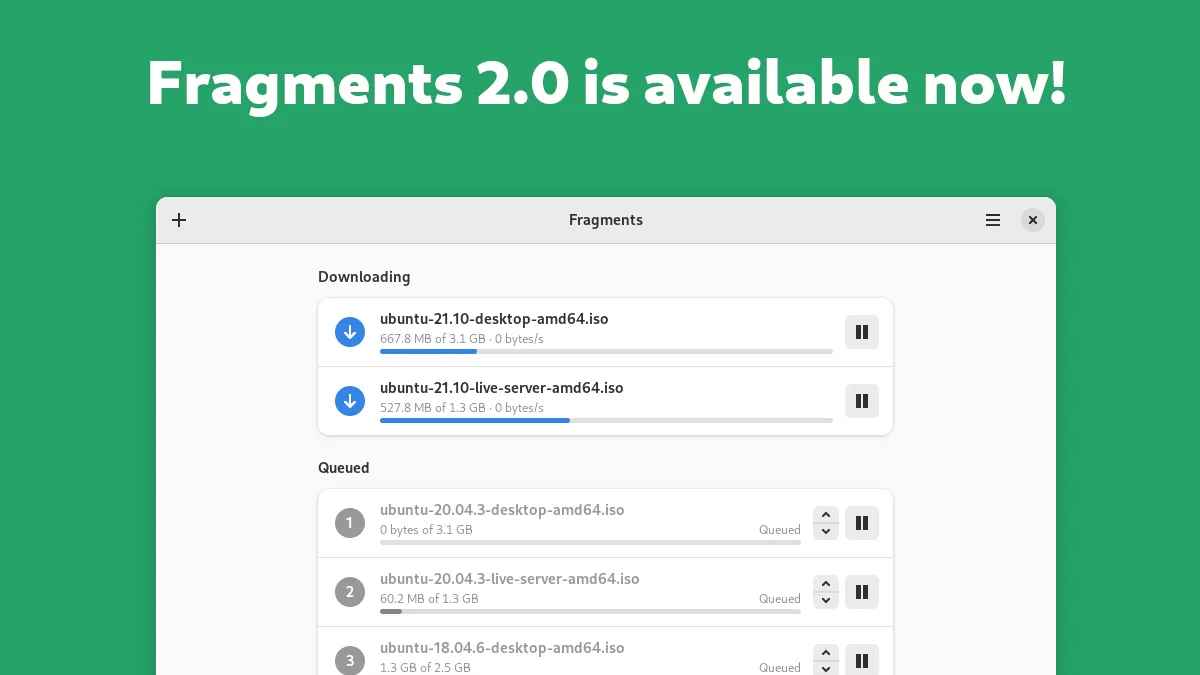Image resolution: width=1200 pixels, height=675 pixels.
Task: Pause the queued ubuntu-20.04.3-desktop-amd64.iso torrent
Action: click(861, 523)
